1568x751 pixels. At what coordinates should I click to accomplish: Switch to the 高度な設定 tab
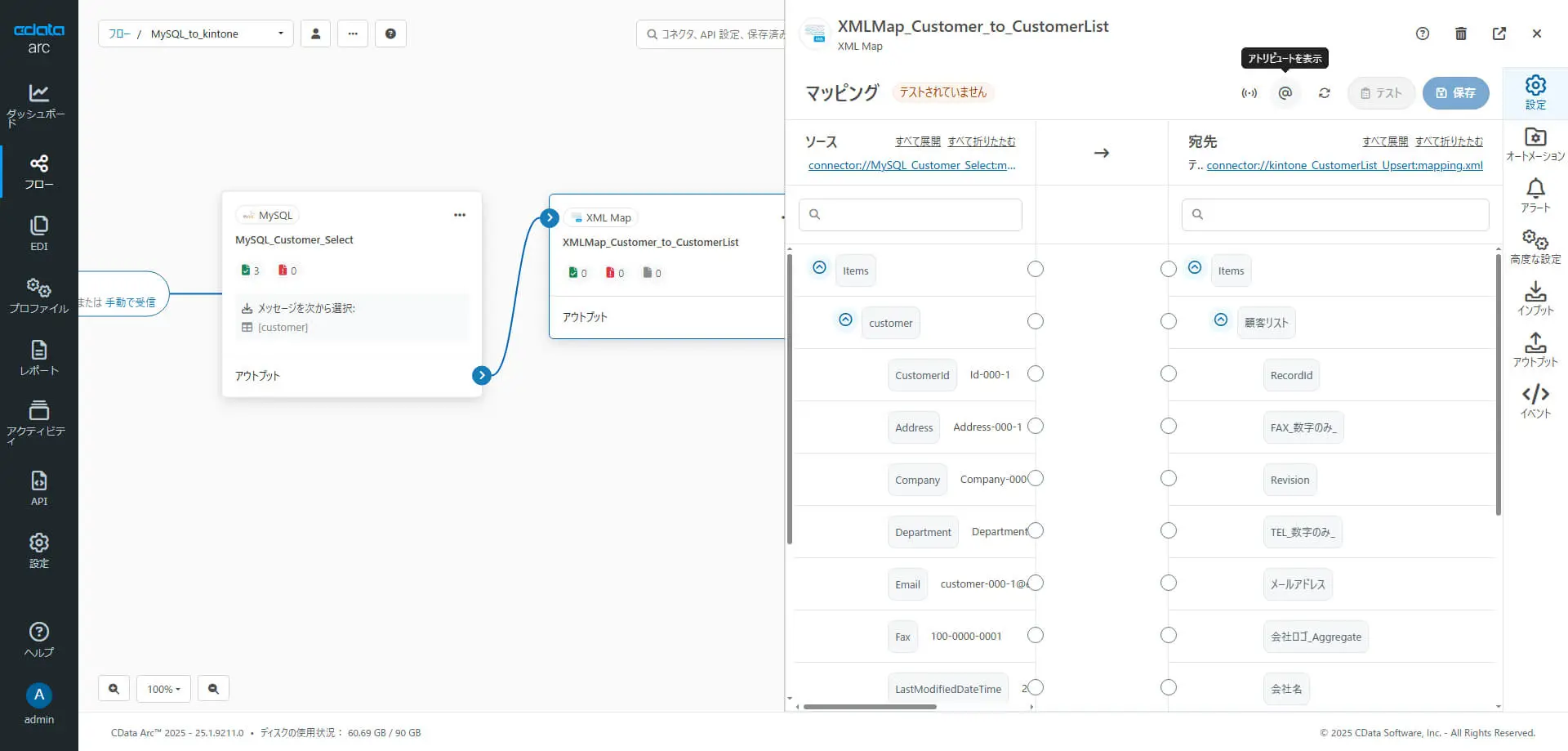(1535, 247)
